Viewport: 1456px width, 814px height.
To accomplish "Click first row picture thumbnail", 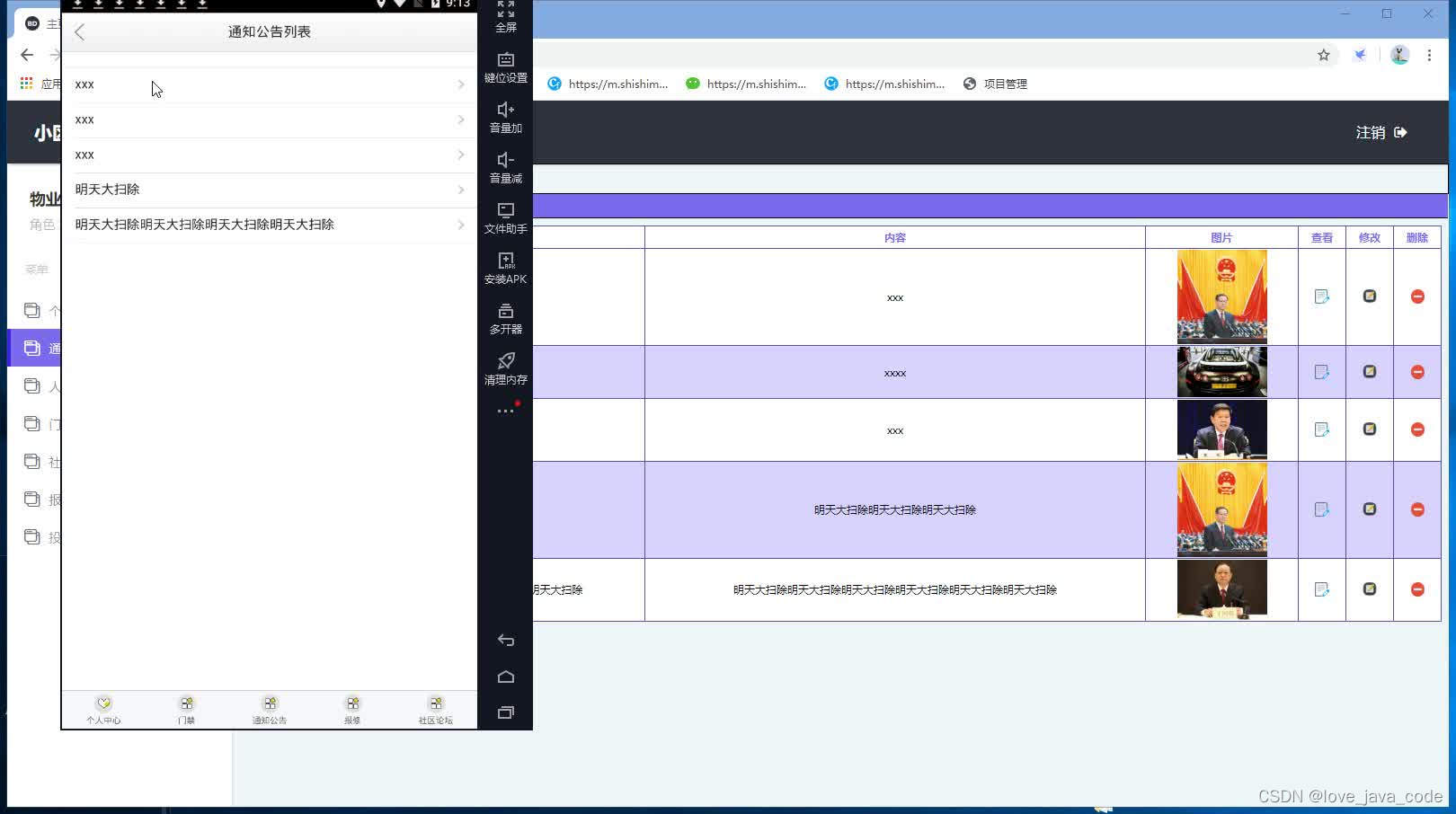I will (1222, 296).
